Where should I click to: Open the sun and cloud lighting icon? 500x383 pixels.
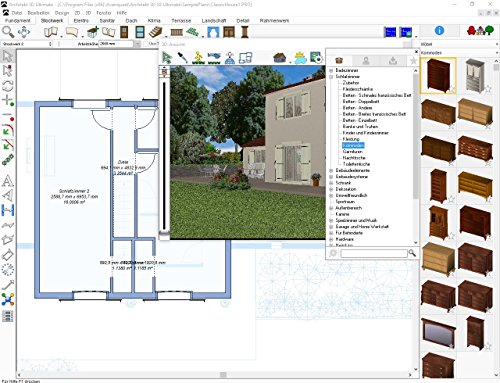pos(300,58)
